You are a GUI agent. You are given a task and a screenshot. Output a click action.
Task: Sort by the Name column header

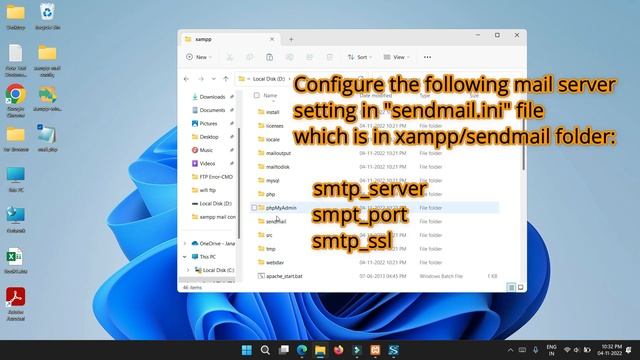270,96
